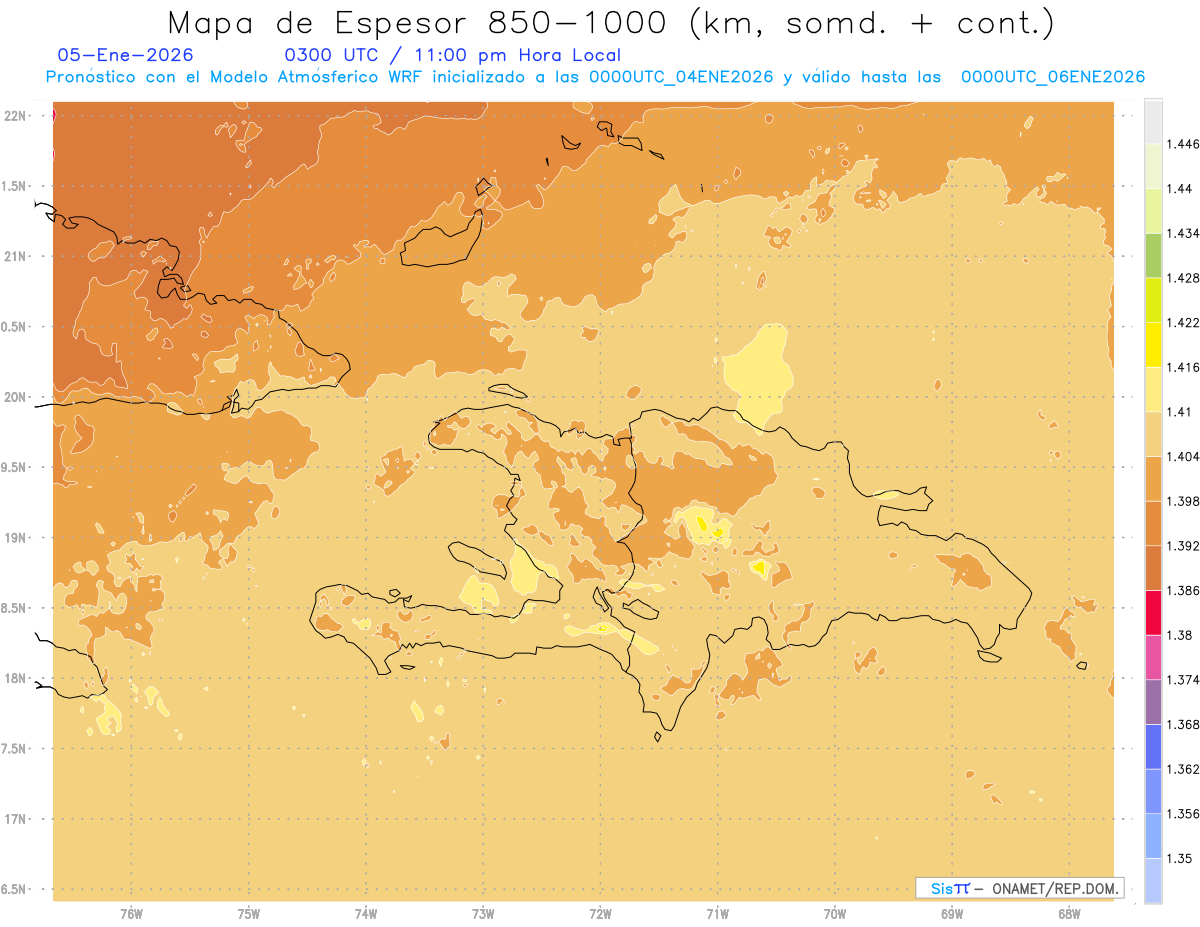Select the date text '05-Ene-2026'
Image resolution: width=1200 pixels, height=927 pixels.
coord(126,55)
